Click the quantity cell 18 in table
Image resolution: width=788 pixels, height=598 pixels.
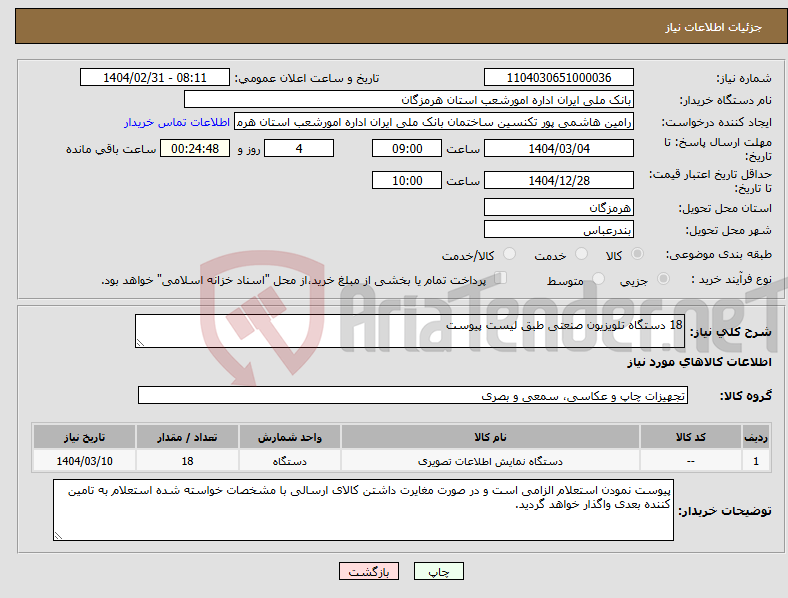pyautogui.click(x=187, y=461)
